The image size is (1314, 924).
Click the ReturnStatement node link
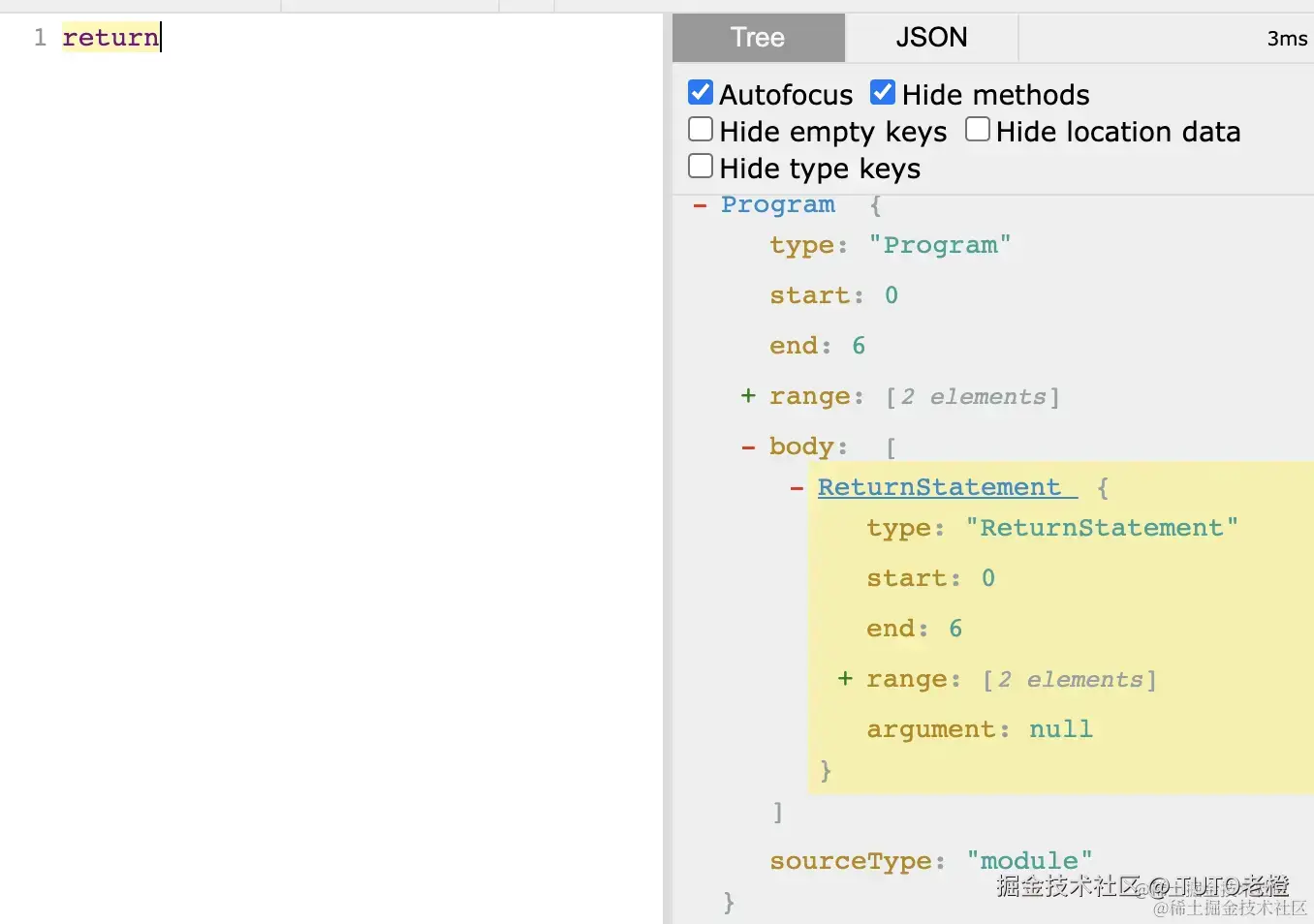939,487
